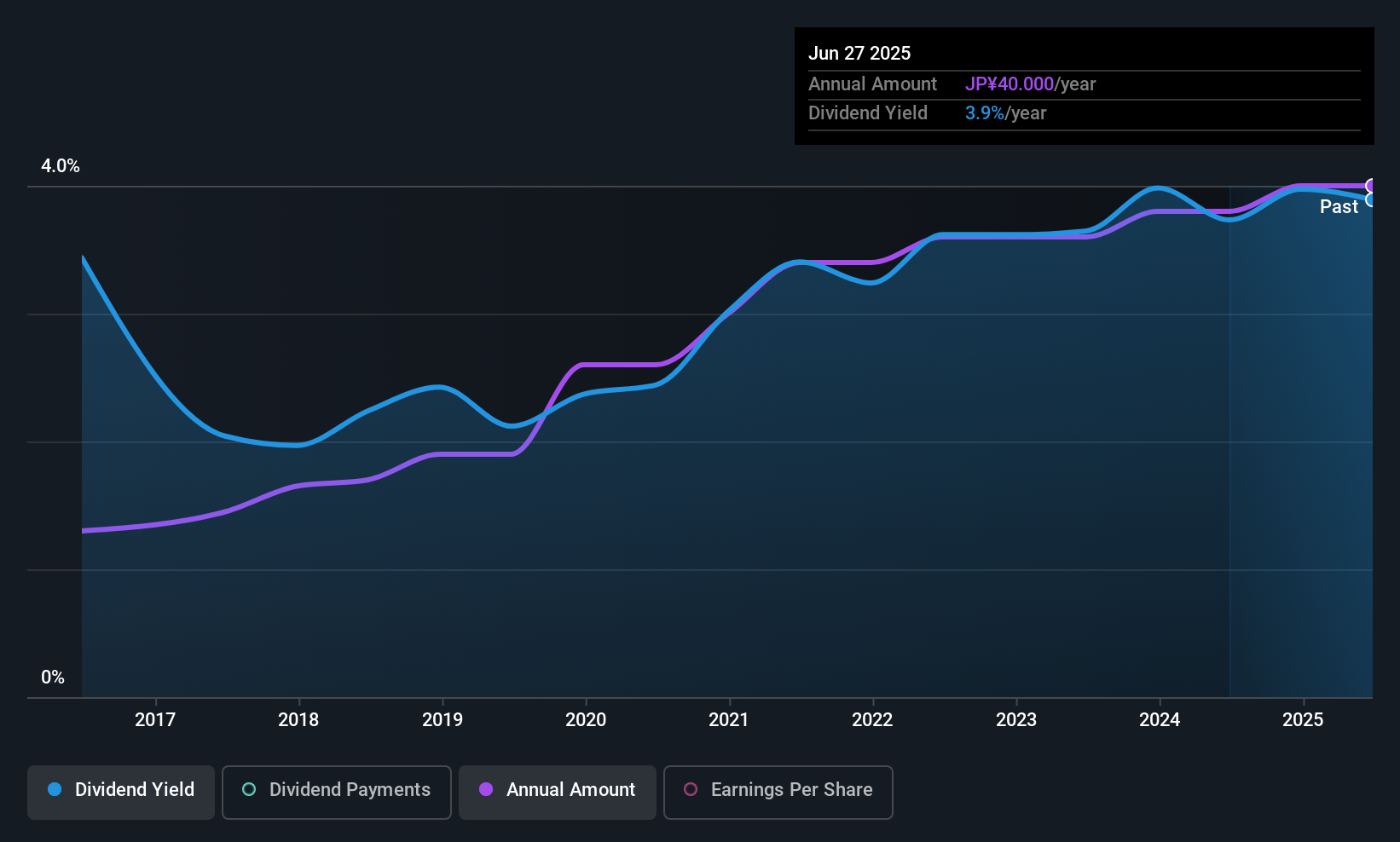
Task: Click the 4.0% y-axis label
Action: pyautogui.click(x=61, y=166)
